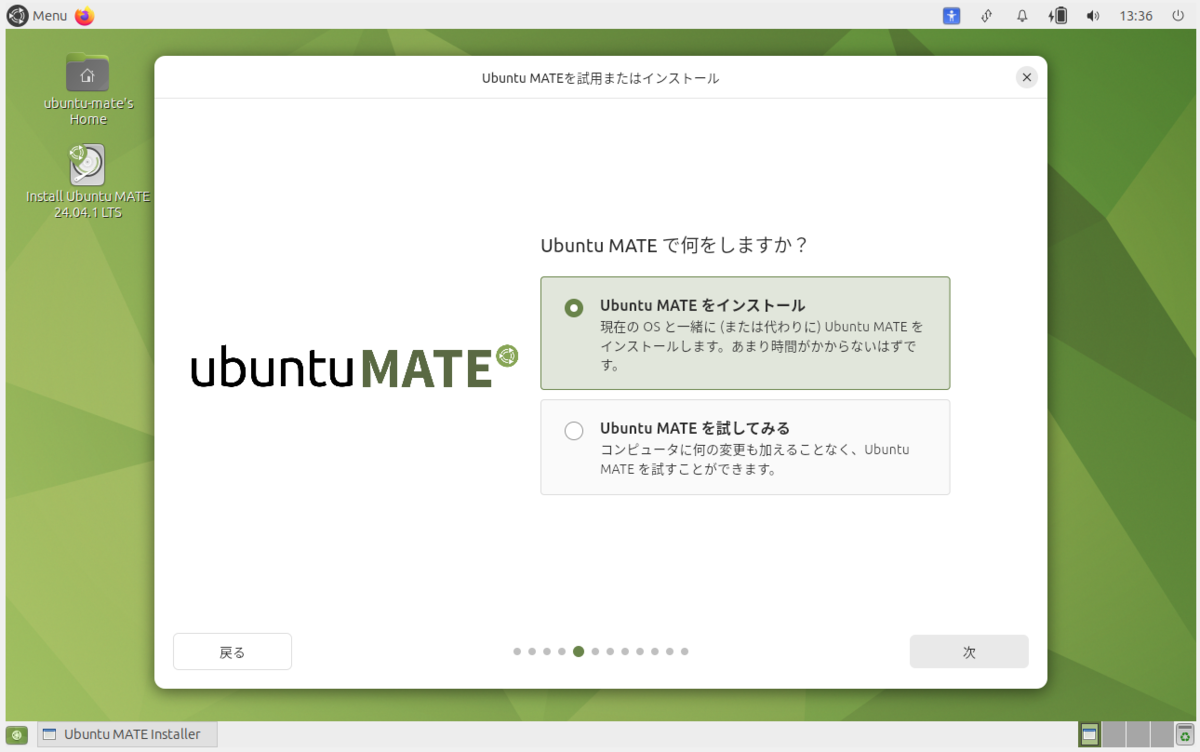Viewport: 1200px width, 752px height.
Task: Click the current step progress dot
Action: click(x=578, y=651)
